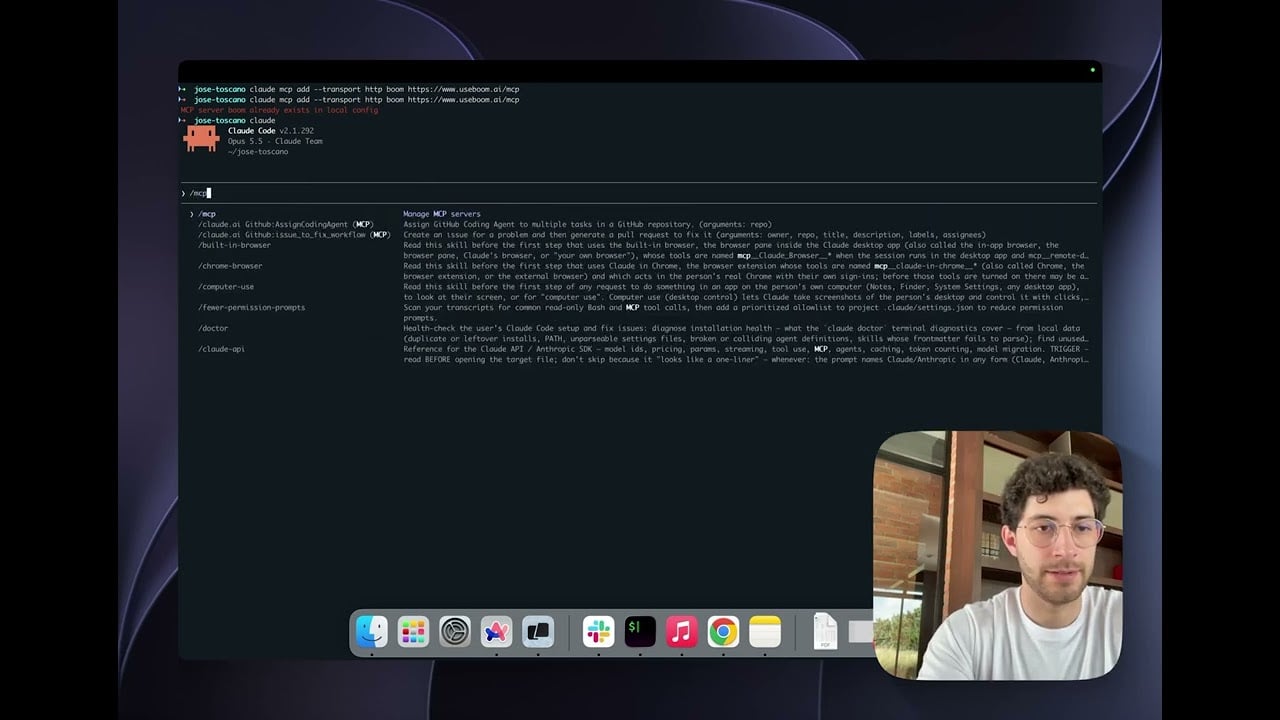Click the Claude Code mascot logo
The image size is (1280, 720).
pos(201,138)
